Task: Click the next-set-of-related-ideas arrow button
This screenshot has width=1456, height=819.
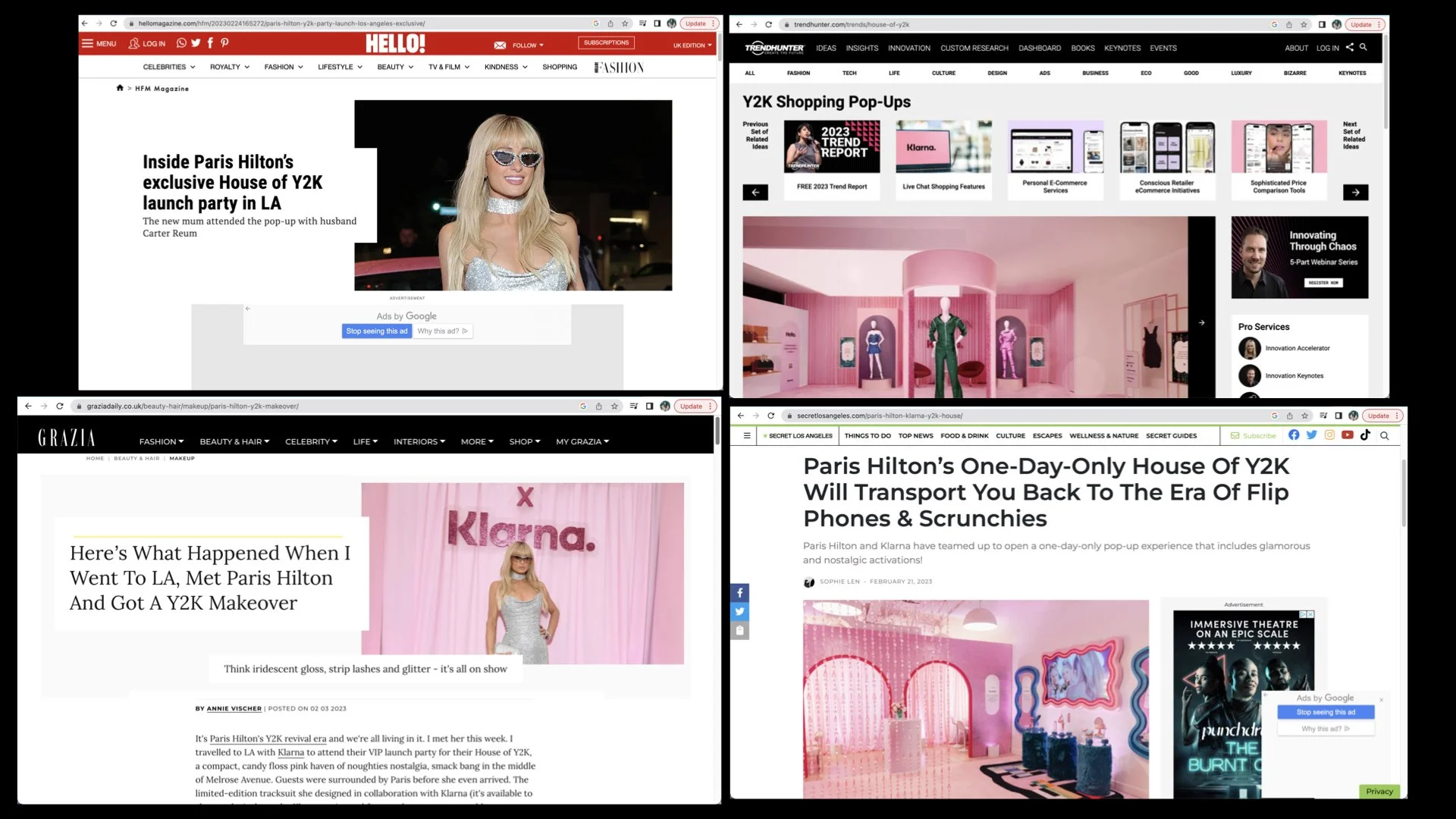Action: (1355, 193)
